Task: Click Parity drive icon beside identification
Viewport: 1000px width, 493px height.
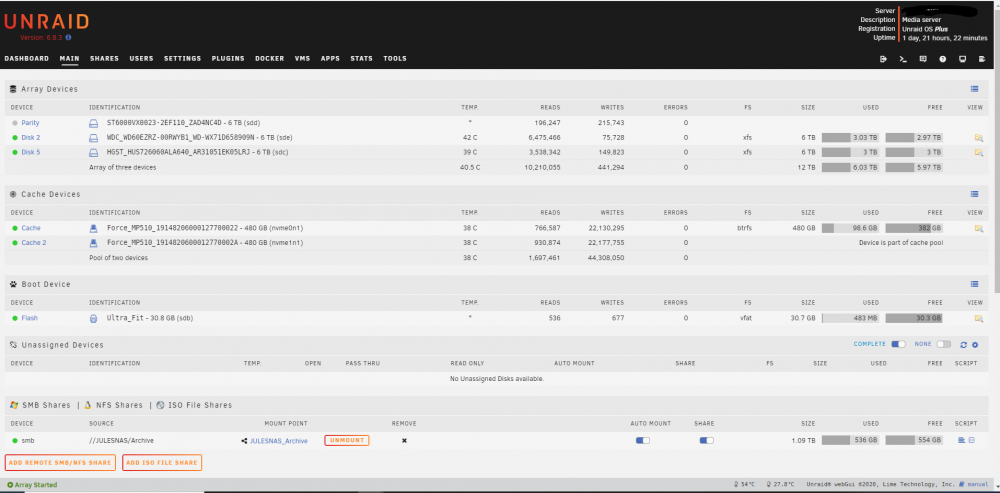Action: pyautogui.click(x=93, y=122)
